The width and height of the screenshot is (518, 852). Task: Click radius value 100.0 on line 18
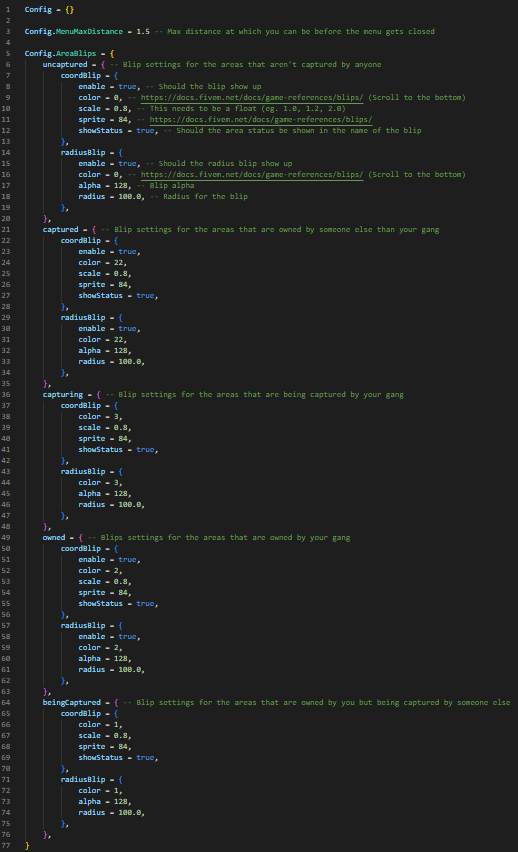click(x=129, y=197)
